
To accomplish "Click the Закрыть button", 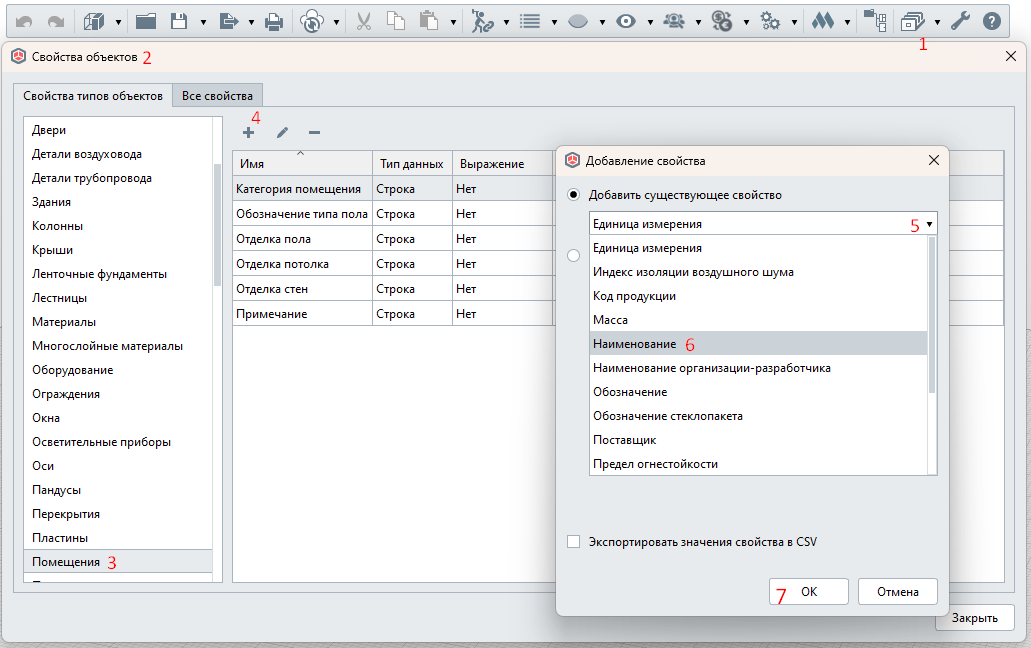I will [974, 618].
